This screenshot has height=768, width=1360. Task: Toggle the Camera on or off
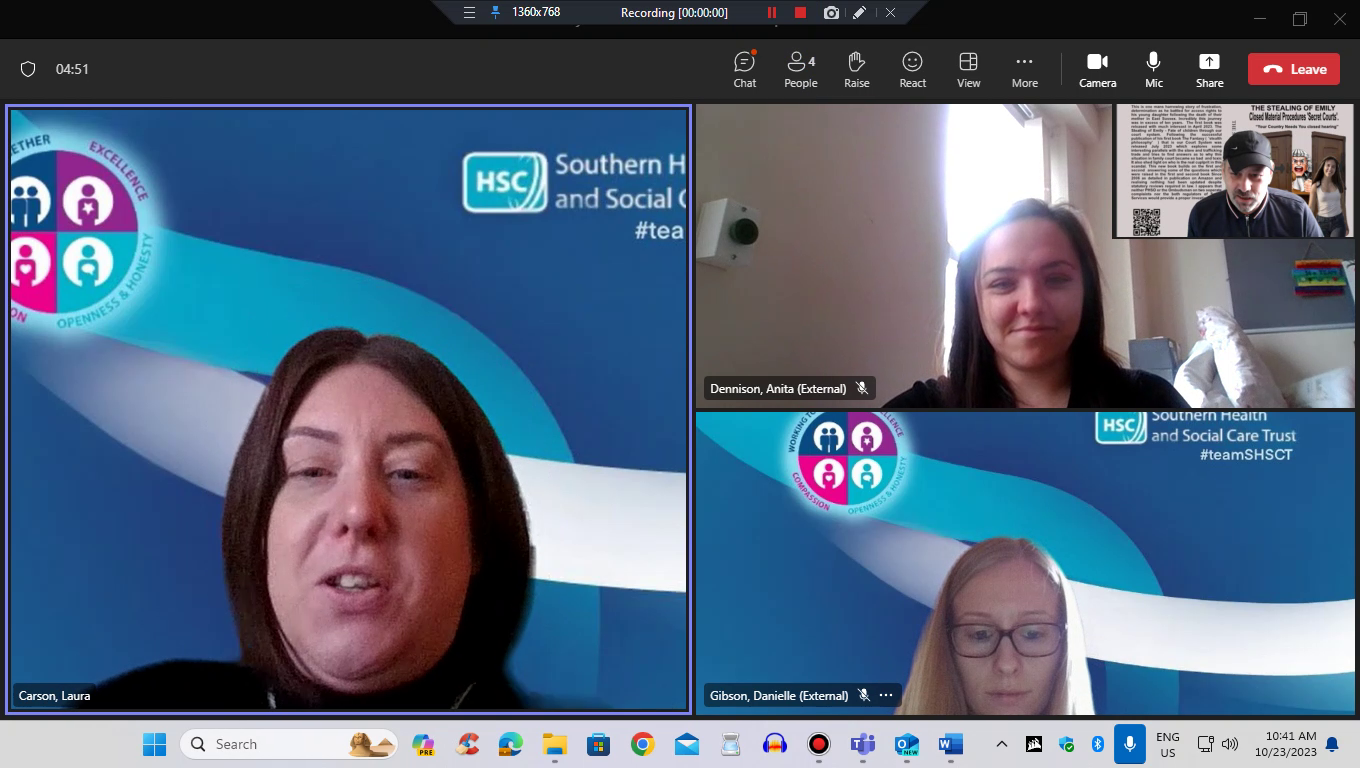coord(1097,69)
